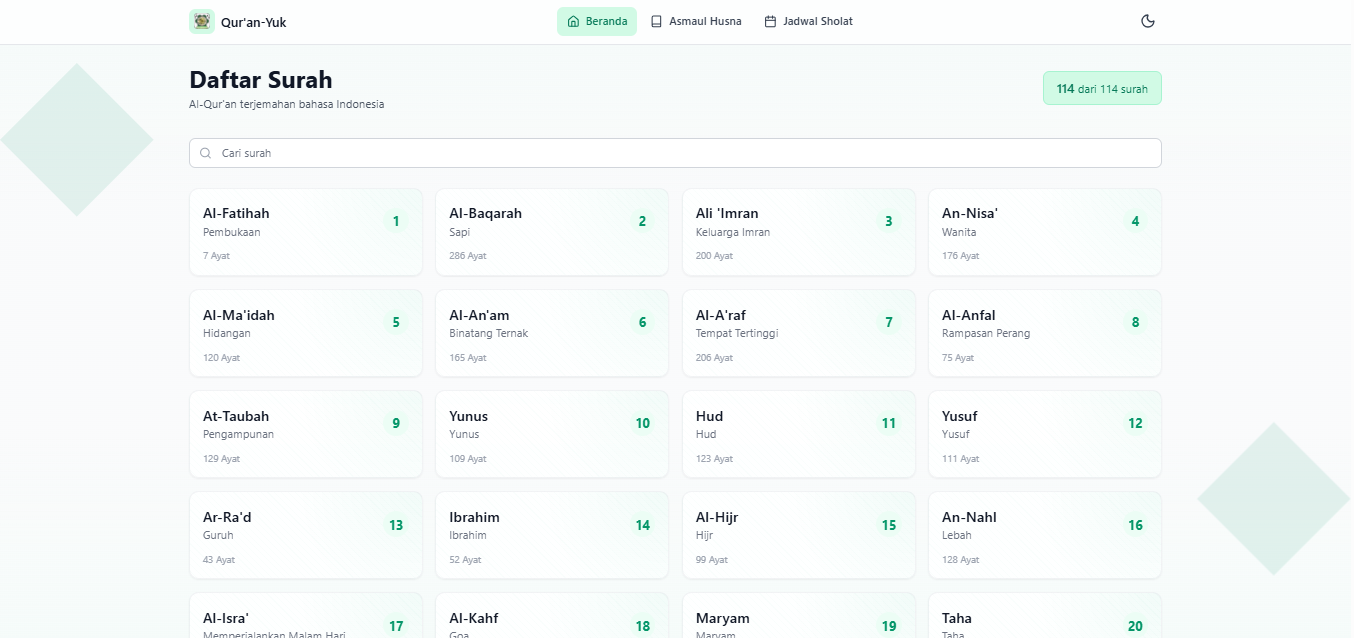Click the number 13 badge on Ar-Ra'd
1354x638 pixels.
pos(396,525)
